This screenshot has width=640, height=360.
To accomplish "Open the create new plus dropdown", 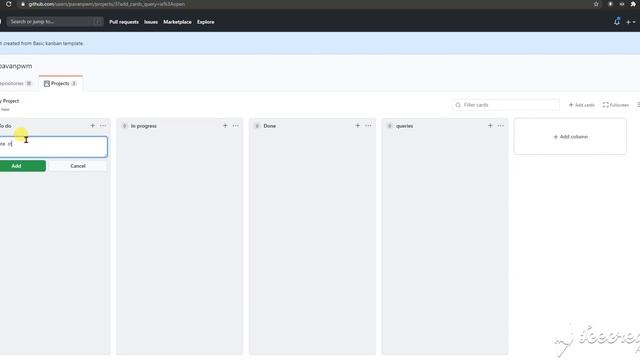I will (x=631, y=22).
